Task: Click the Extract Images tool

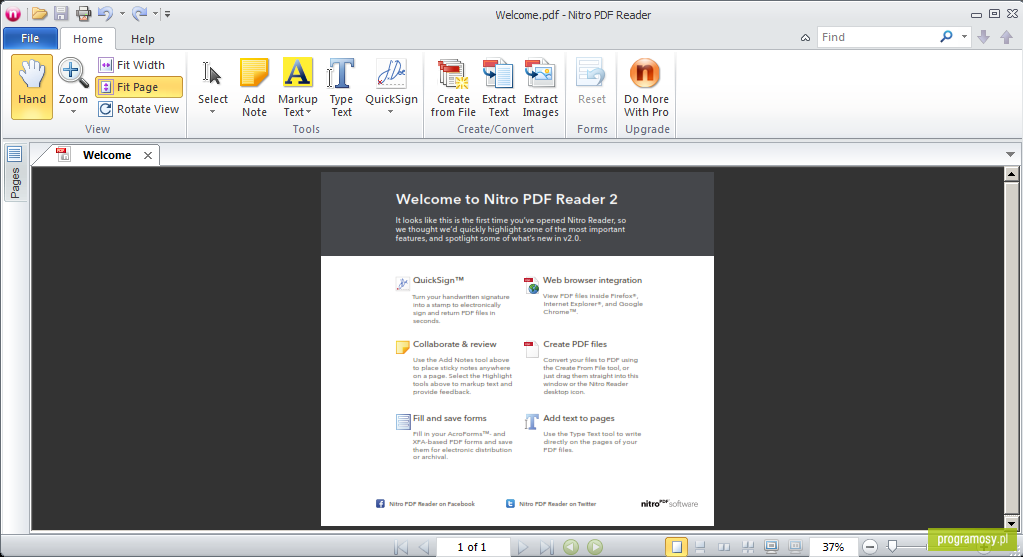Action: click(x=540, y=87)
